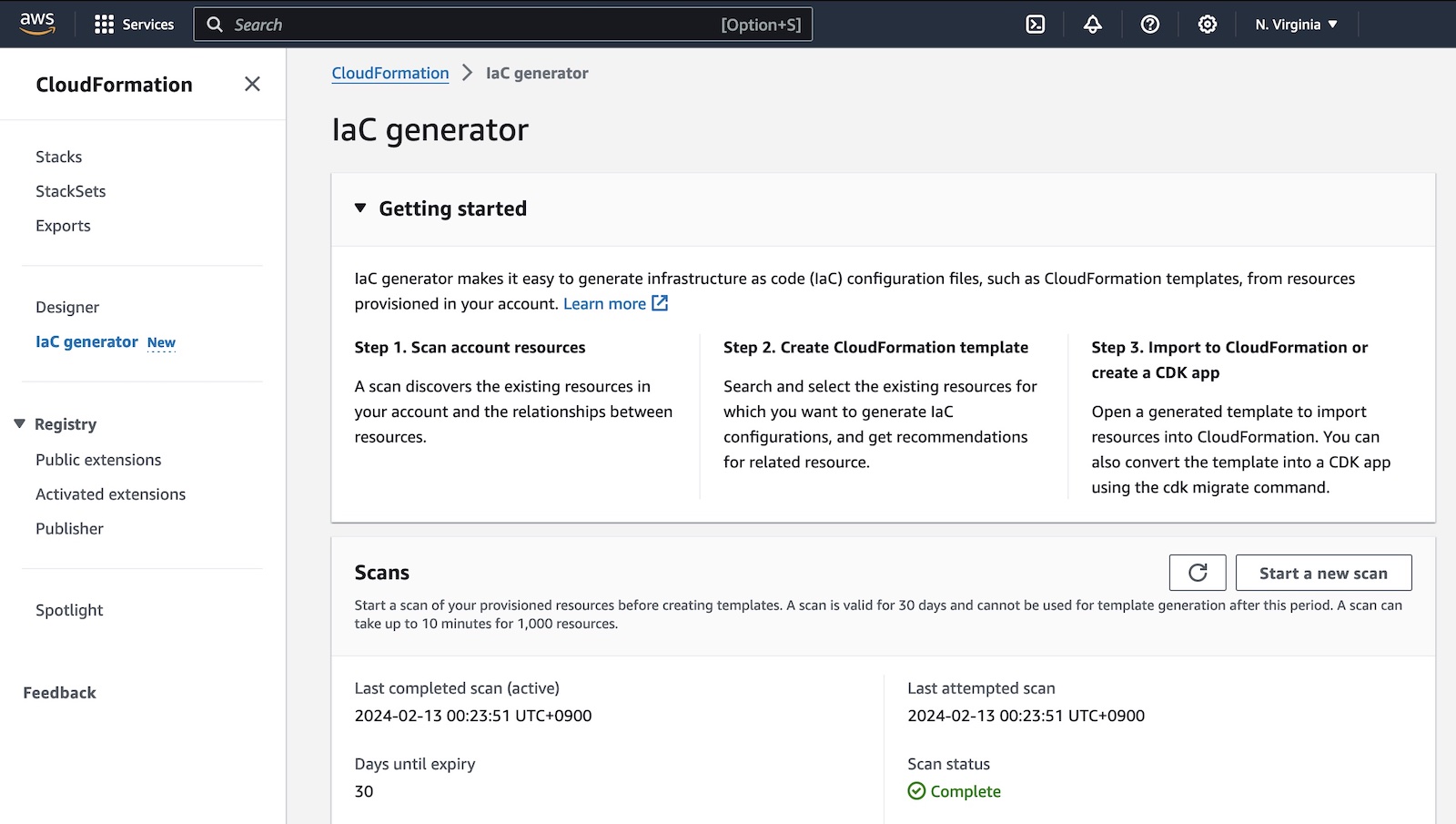Open Activated extensions under Registry
Screen dimensions: 1456x824
point(111,494)
